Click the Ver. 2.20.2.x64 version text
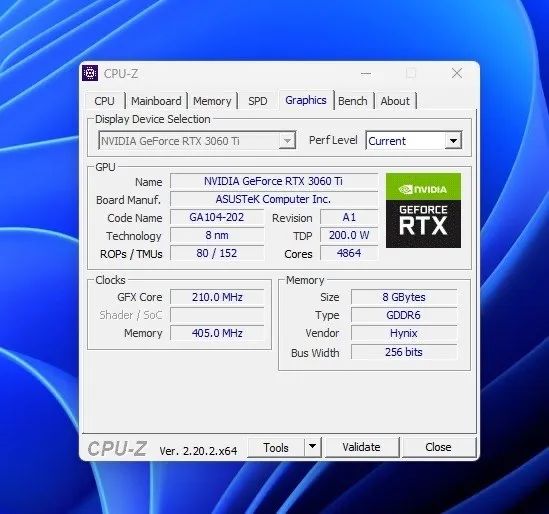This screenshot has height=514, width=549. point(198,450)
